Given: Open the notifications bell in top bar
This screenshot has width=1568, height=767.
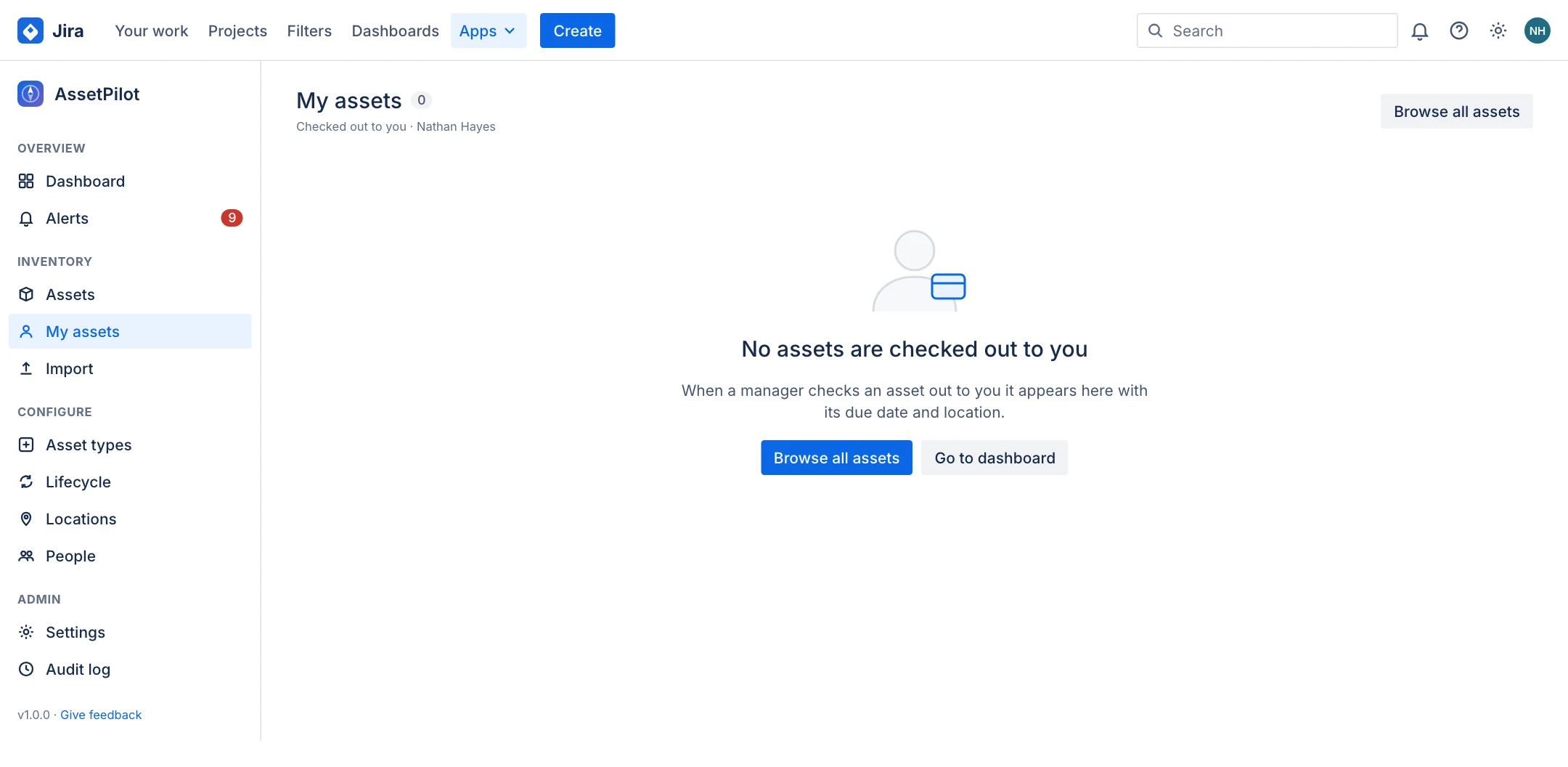Looking at the screenshot, I should pyautogui.click(x=1420, y=31).
